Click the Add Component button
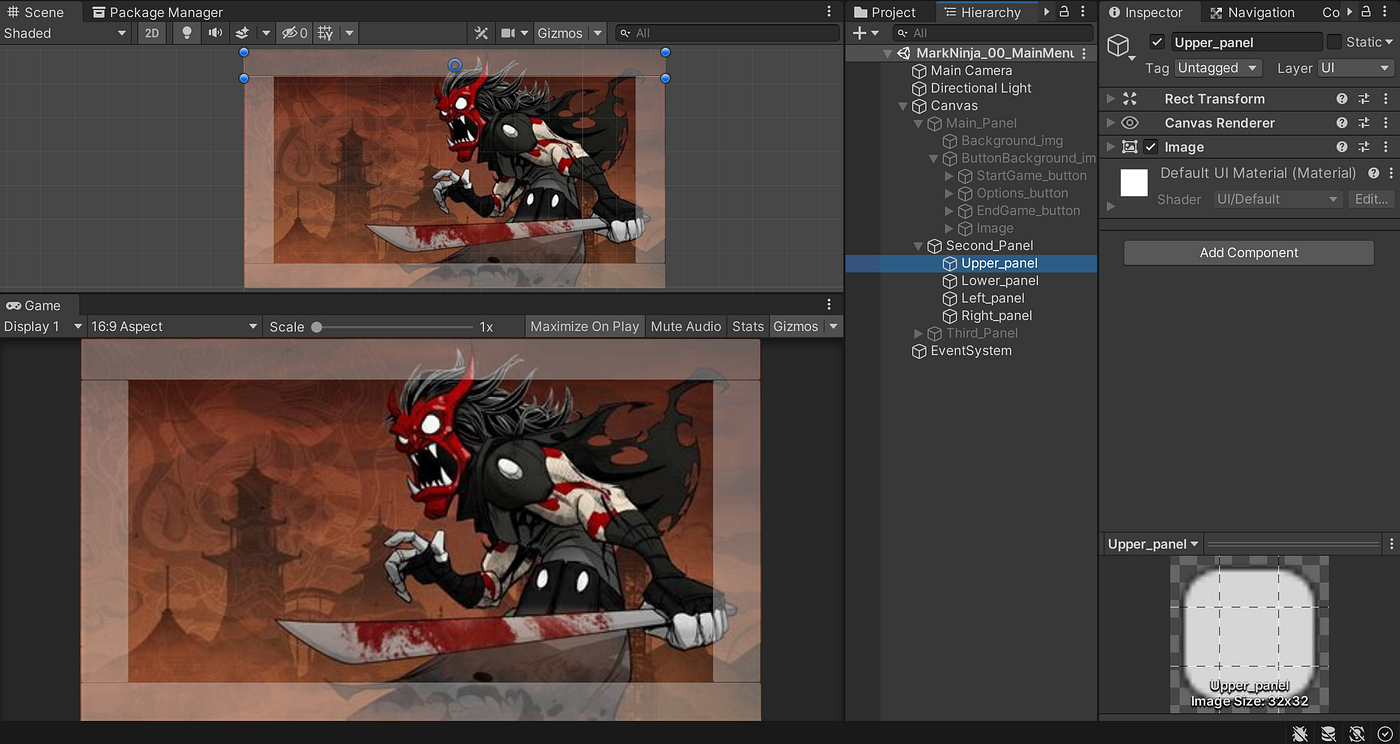This screenshot has height=744, width=1400. point(1247,252)
